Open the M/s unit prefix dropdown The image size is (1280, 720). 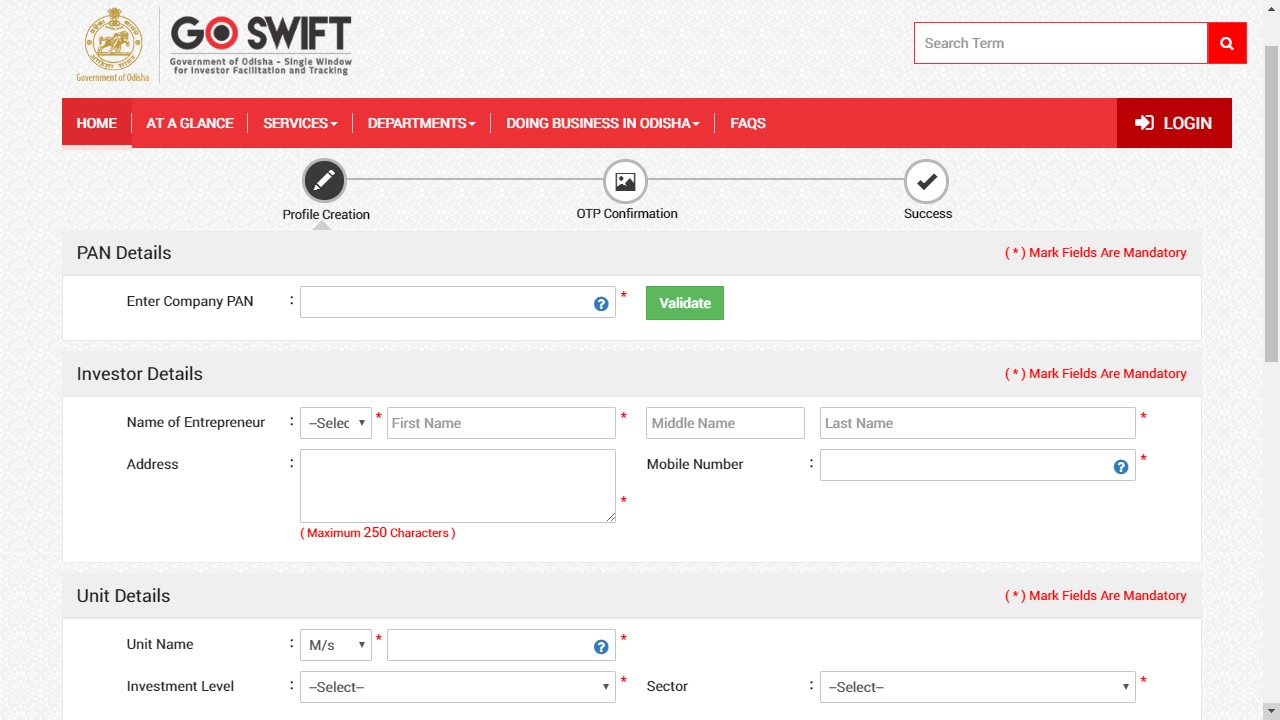336,645
